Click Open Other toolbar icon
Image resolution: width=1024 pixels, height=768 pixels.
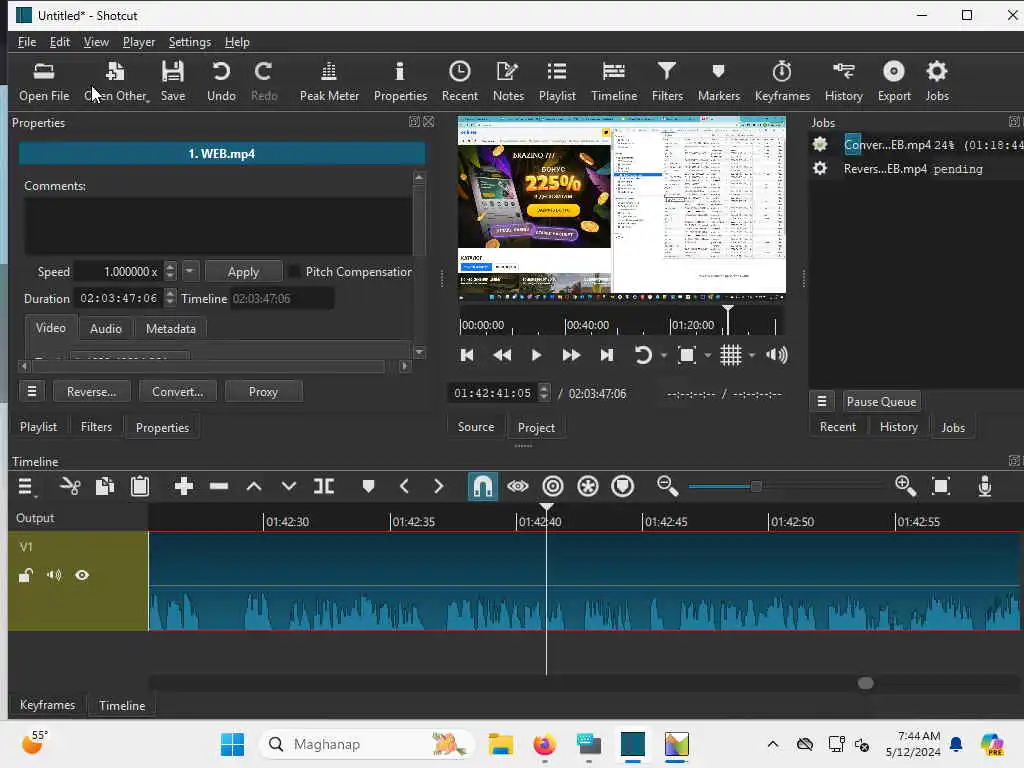click(x=116, y=82)
